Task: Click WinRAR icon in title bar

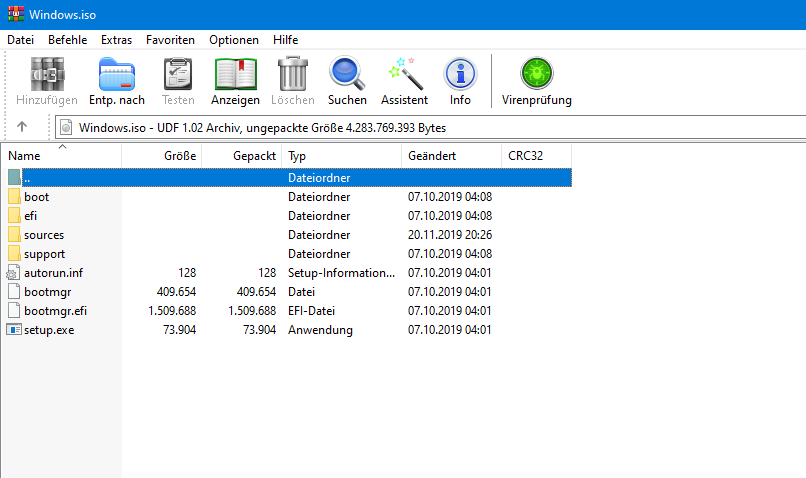Action: 15,14
